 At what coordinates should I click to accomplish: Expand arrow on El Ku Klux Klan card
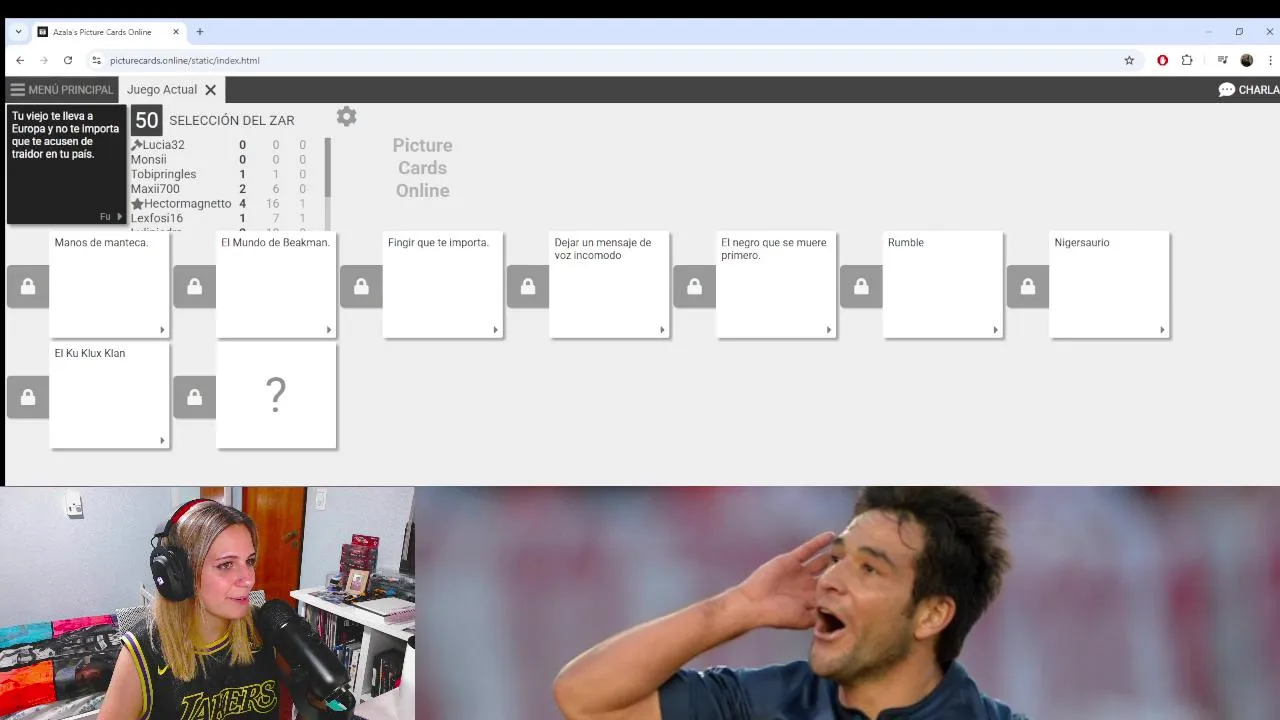click(162, 441)
